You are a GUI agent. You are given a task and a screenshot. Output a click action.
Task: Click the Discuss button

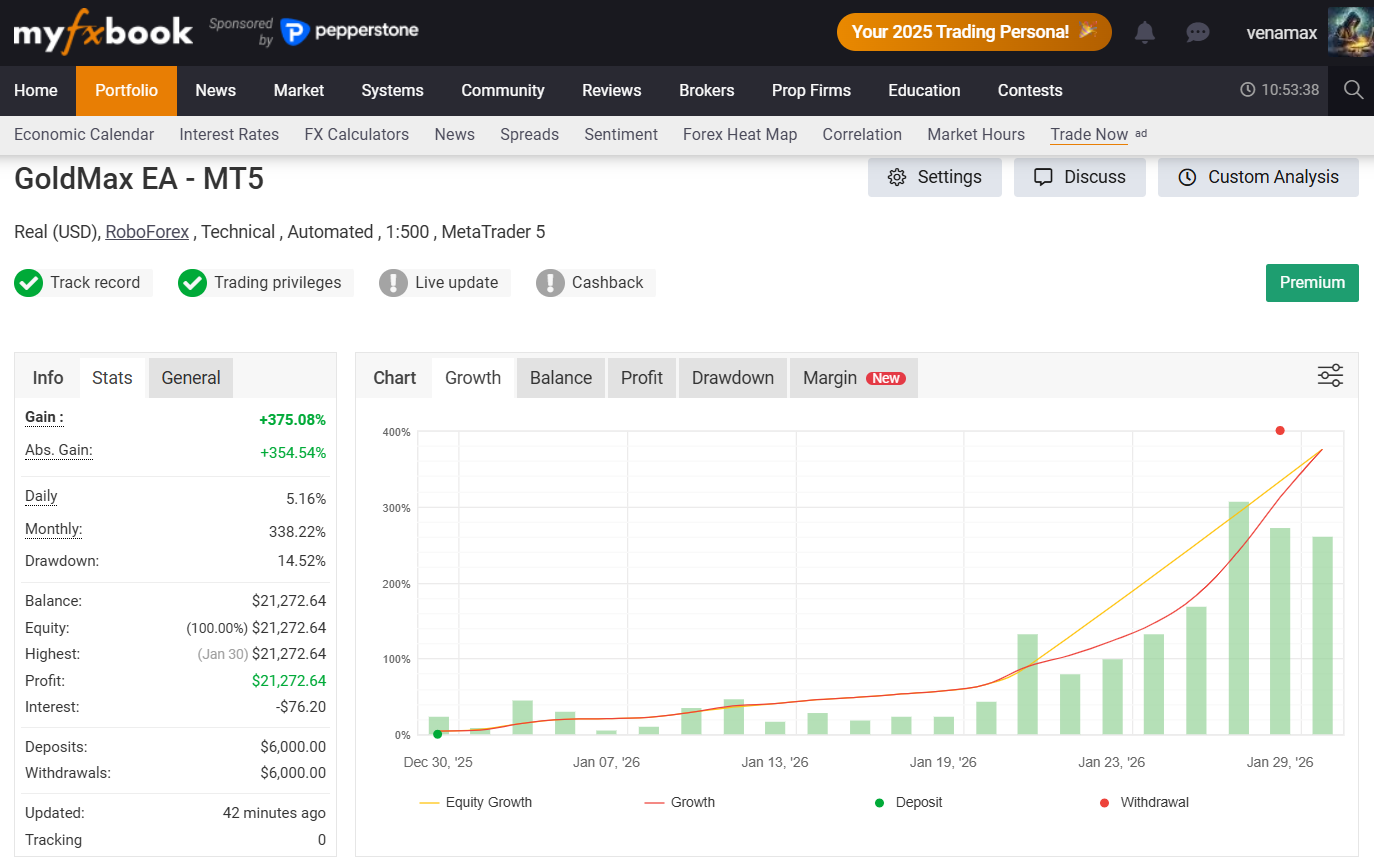click(1080, 177)
